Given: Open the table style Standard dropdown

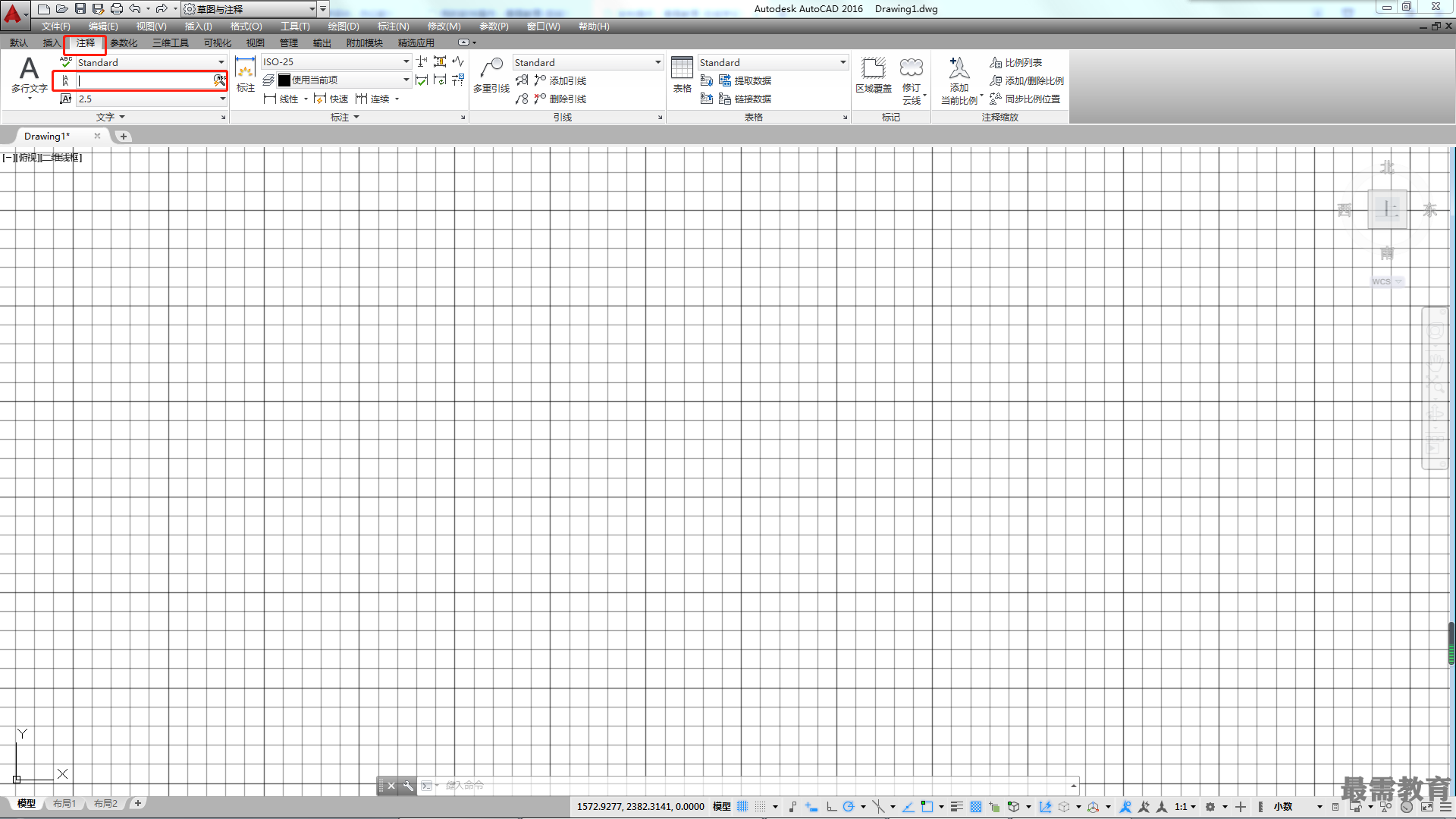Looking at the screenshot, I should (773, 62).
